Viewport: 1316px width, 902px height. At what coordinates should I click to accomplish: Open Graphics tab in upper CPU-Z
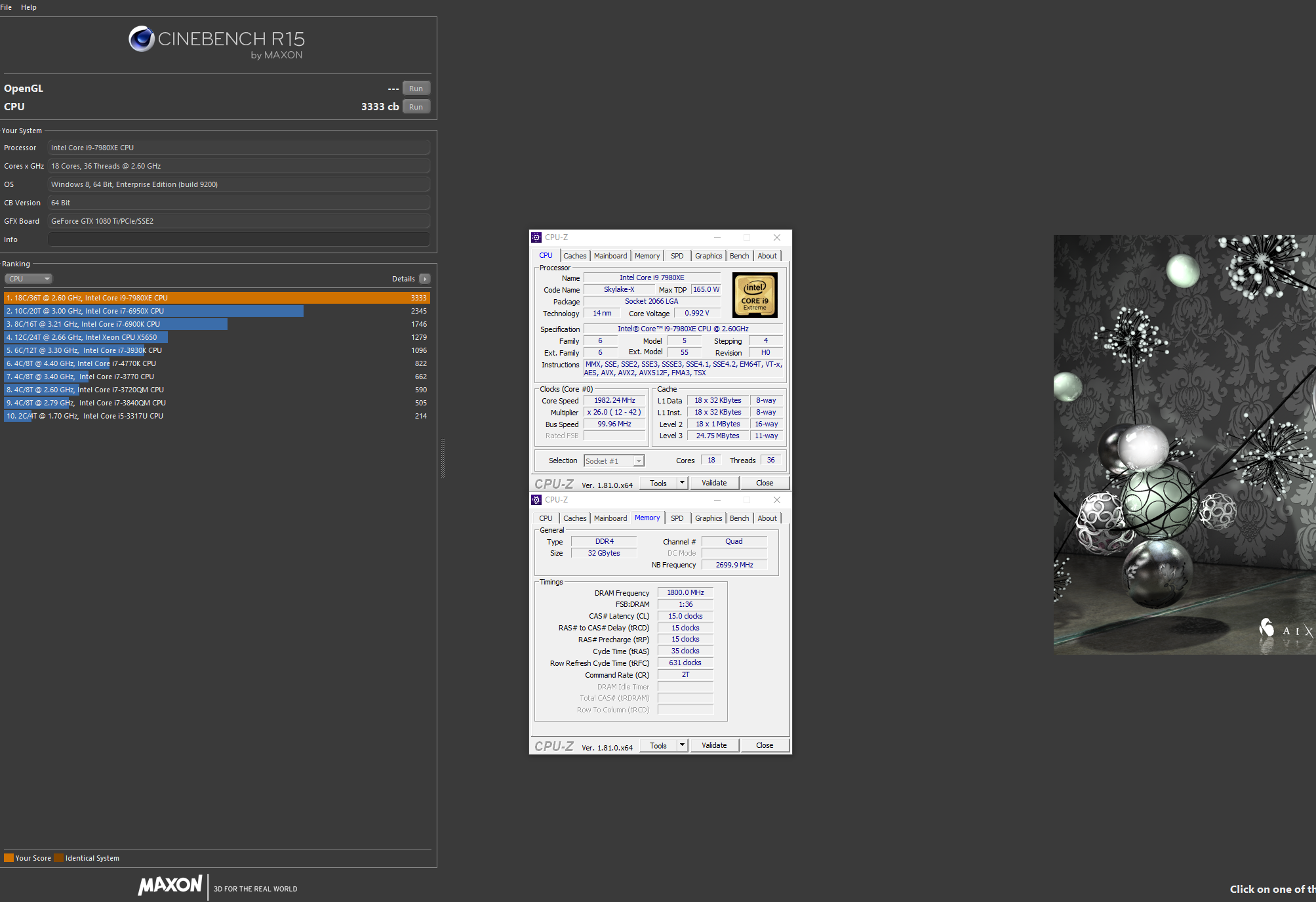point(709,256)
